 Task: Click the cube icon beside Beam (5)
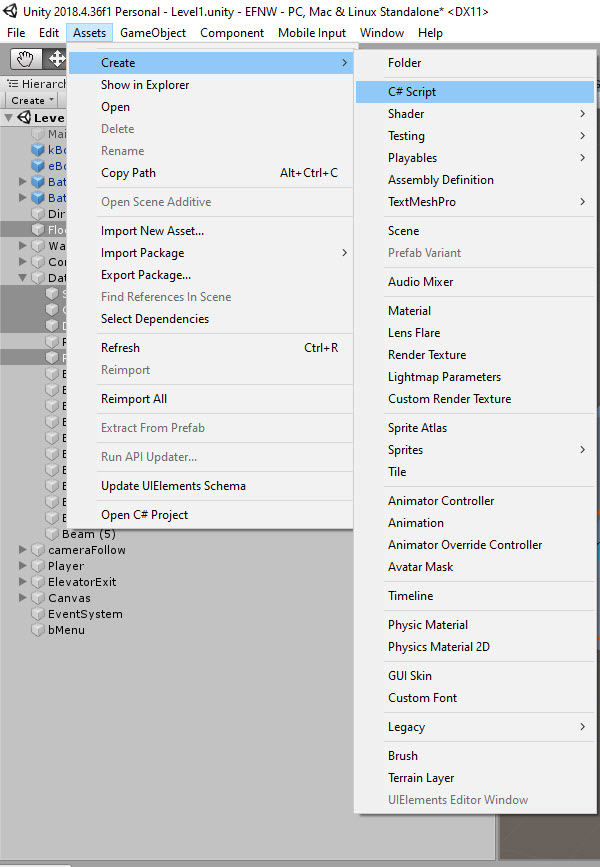pyautogui.click(x=53, y=534)
